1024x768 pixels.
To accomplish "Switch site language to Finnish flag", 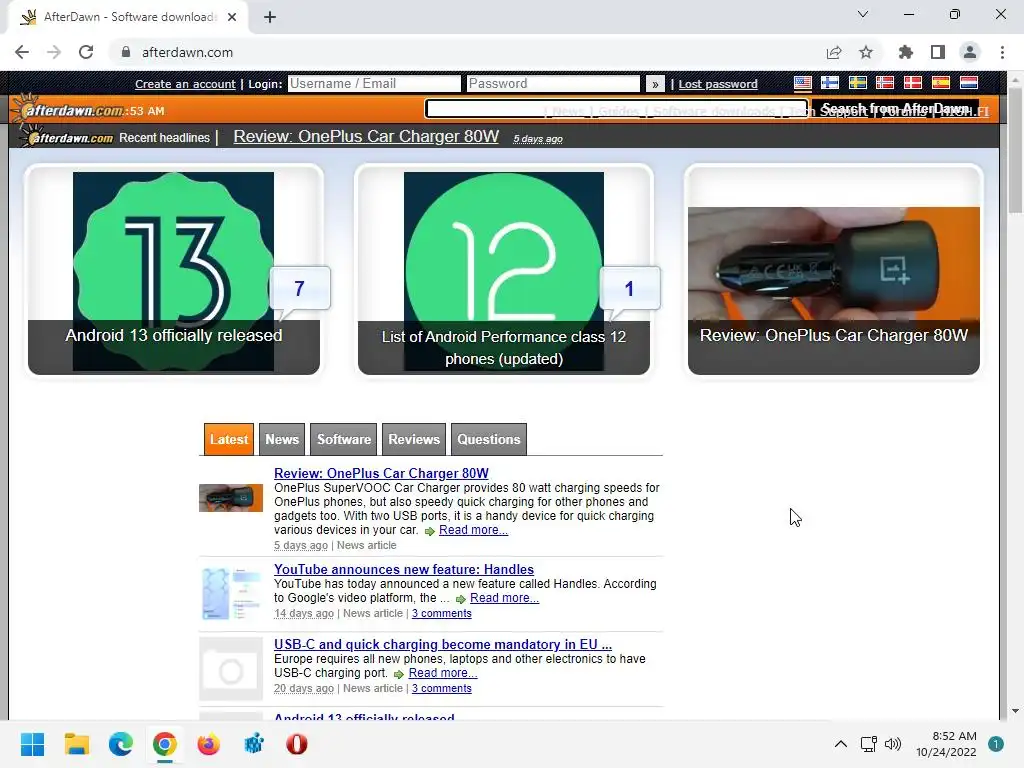I will pos(830,83).
